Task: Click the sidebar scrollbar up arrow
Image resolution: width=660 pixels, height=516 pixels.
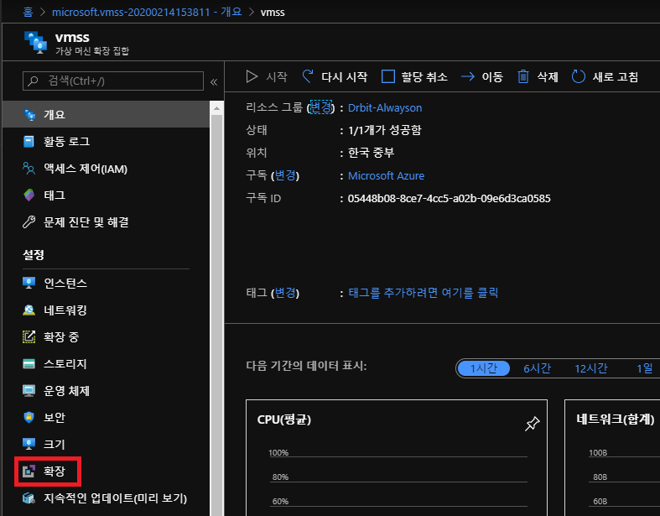Action: pos(216,109)
